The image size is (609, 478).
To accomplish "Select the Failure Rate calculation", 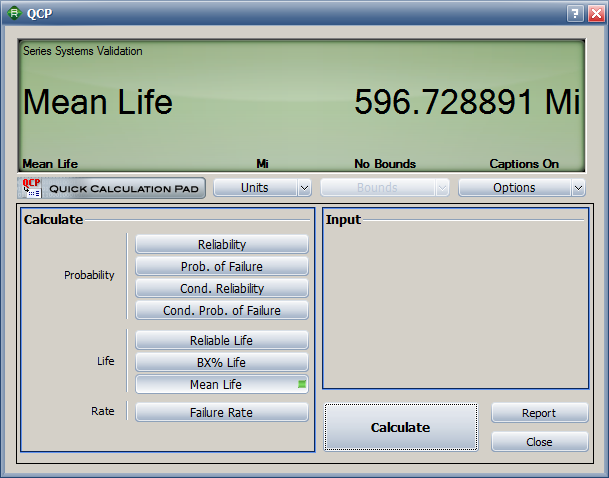I will click(x=222, y=412).
